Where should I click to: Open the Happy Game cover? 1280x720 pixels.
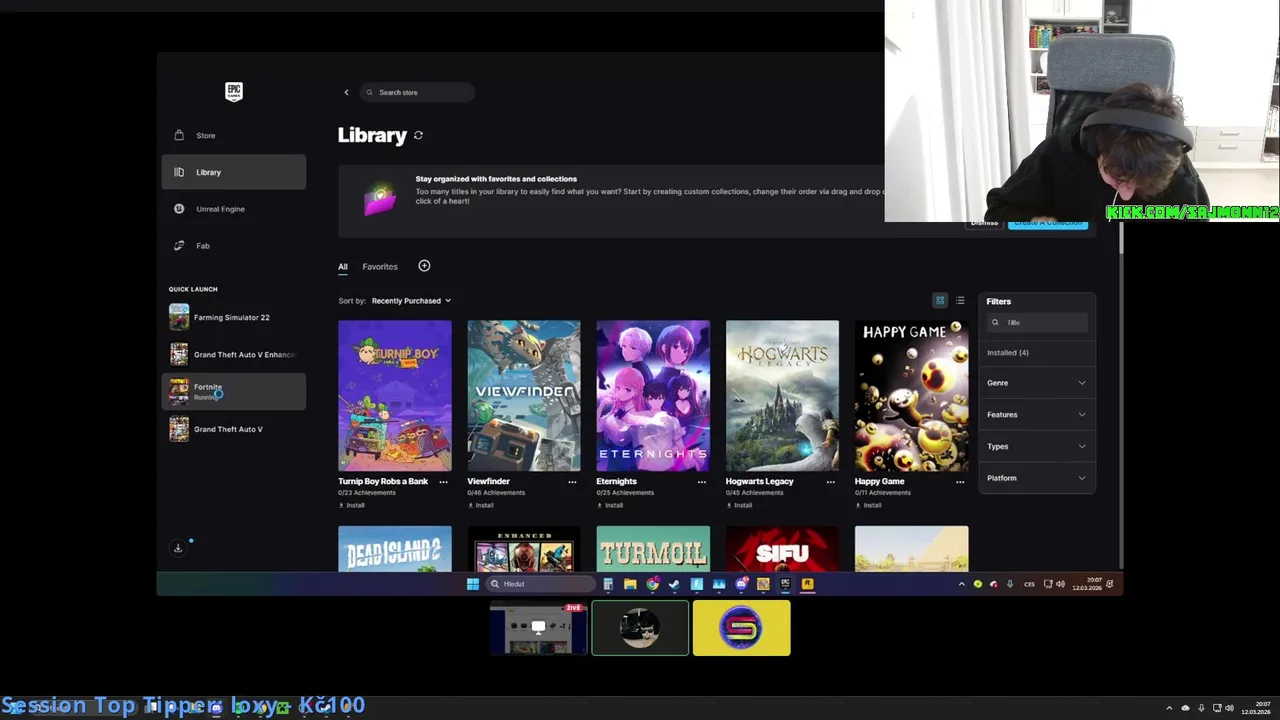click(911, 395)
